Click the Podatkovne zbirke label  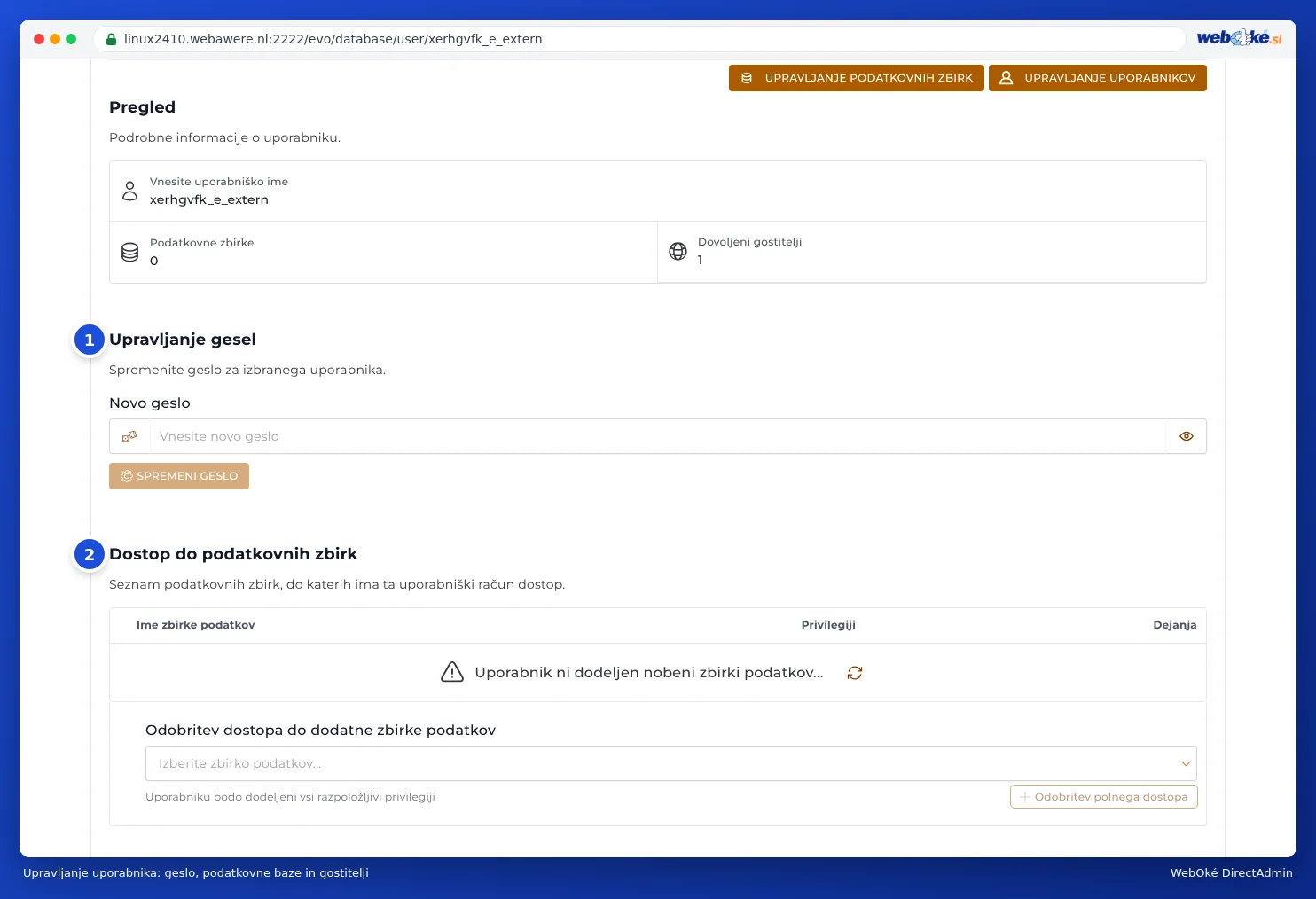tap(202, 243)
